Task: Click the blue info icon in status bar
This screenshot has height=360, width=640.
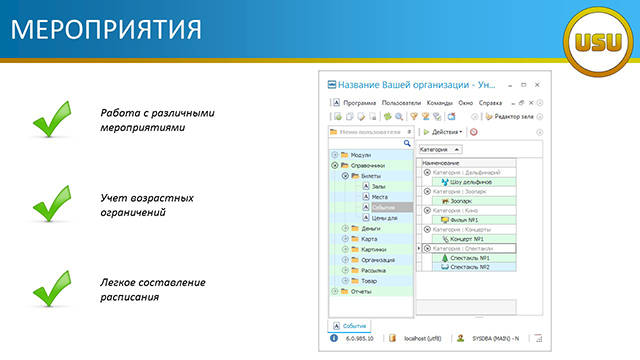Action: click(x=334, y=338)
